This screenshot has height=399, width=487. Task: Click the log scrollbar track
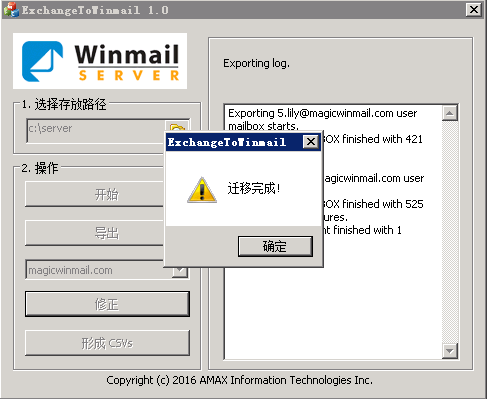[450, 232]
